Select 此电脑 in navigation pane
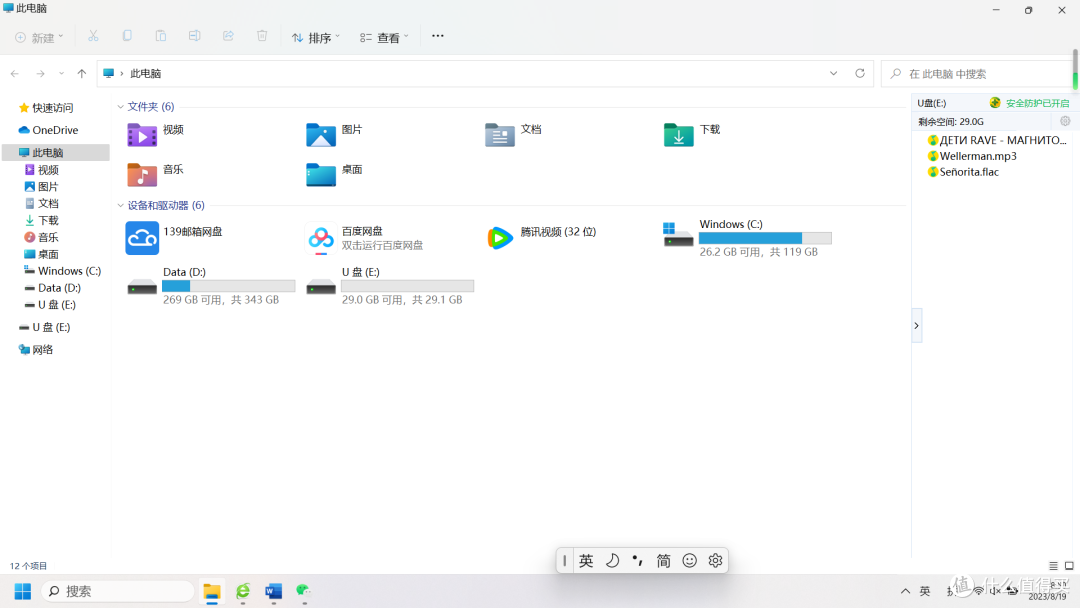The width and height of the screenshot is (1080, 608). pyautogui.click(x=55, y=152)
